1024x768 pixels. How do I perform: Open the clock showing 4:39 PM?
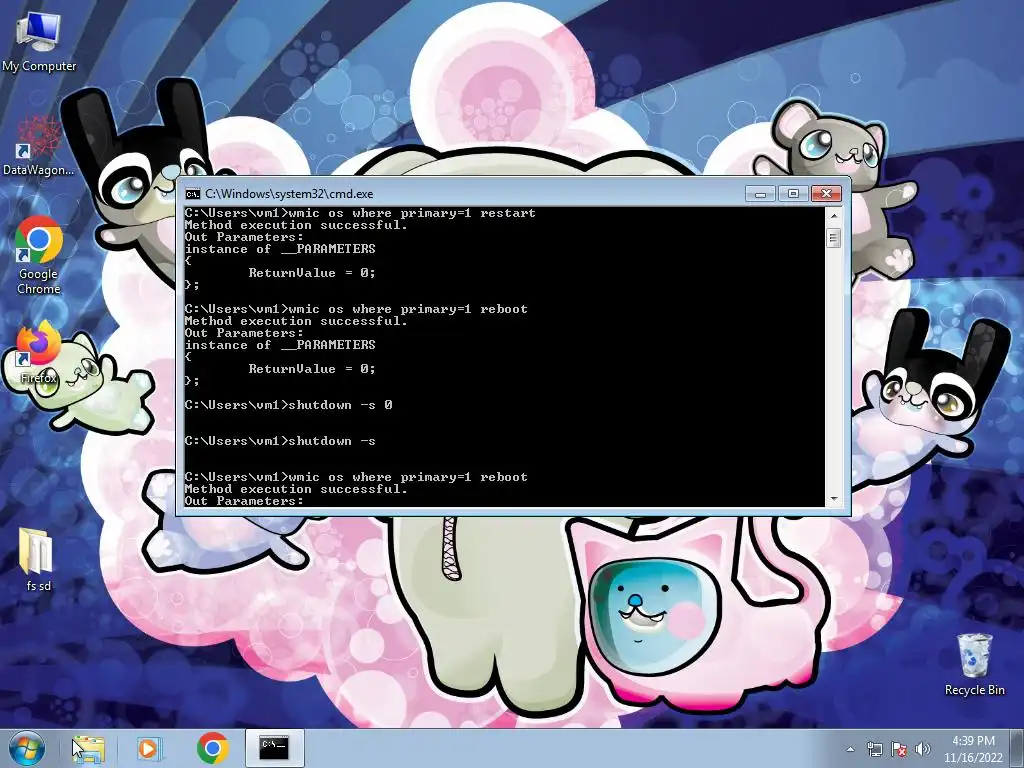[x=973, y=749]
